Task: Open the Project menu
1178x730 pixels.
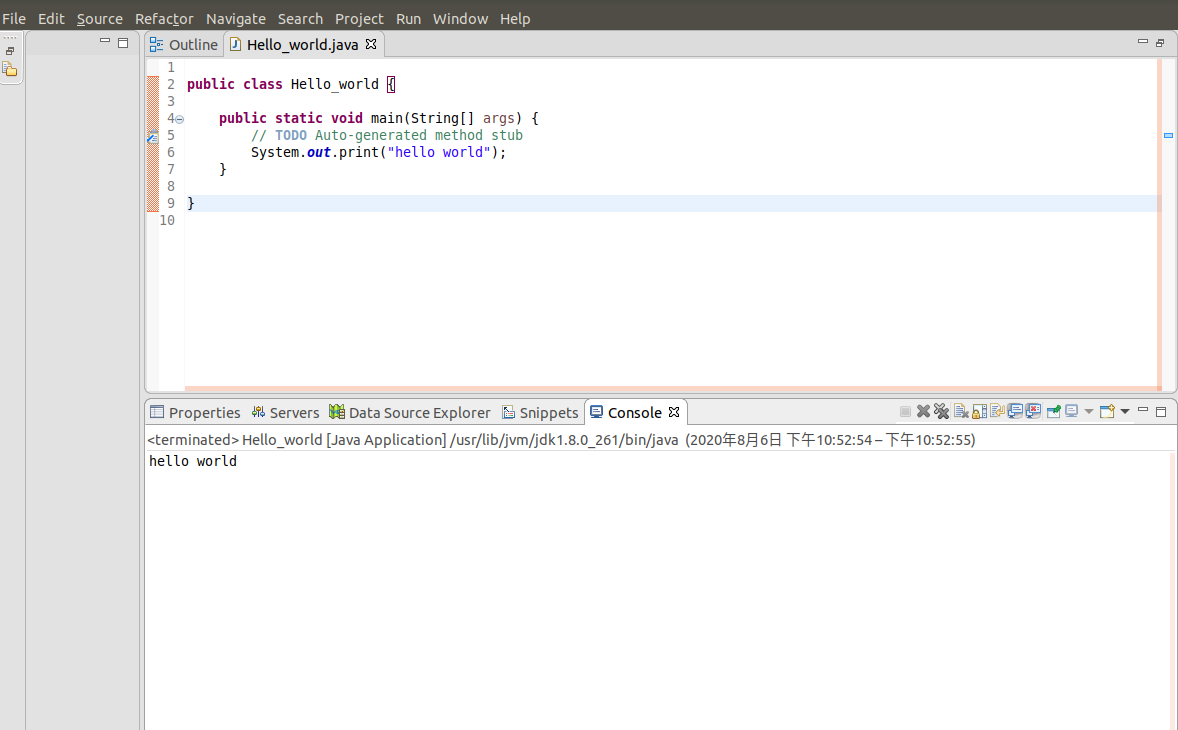Action: point(359,19)
